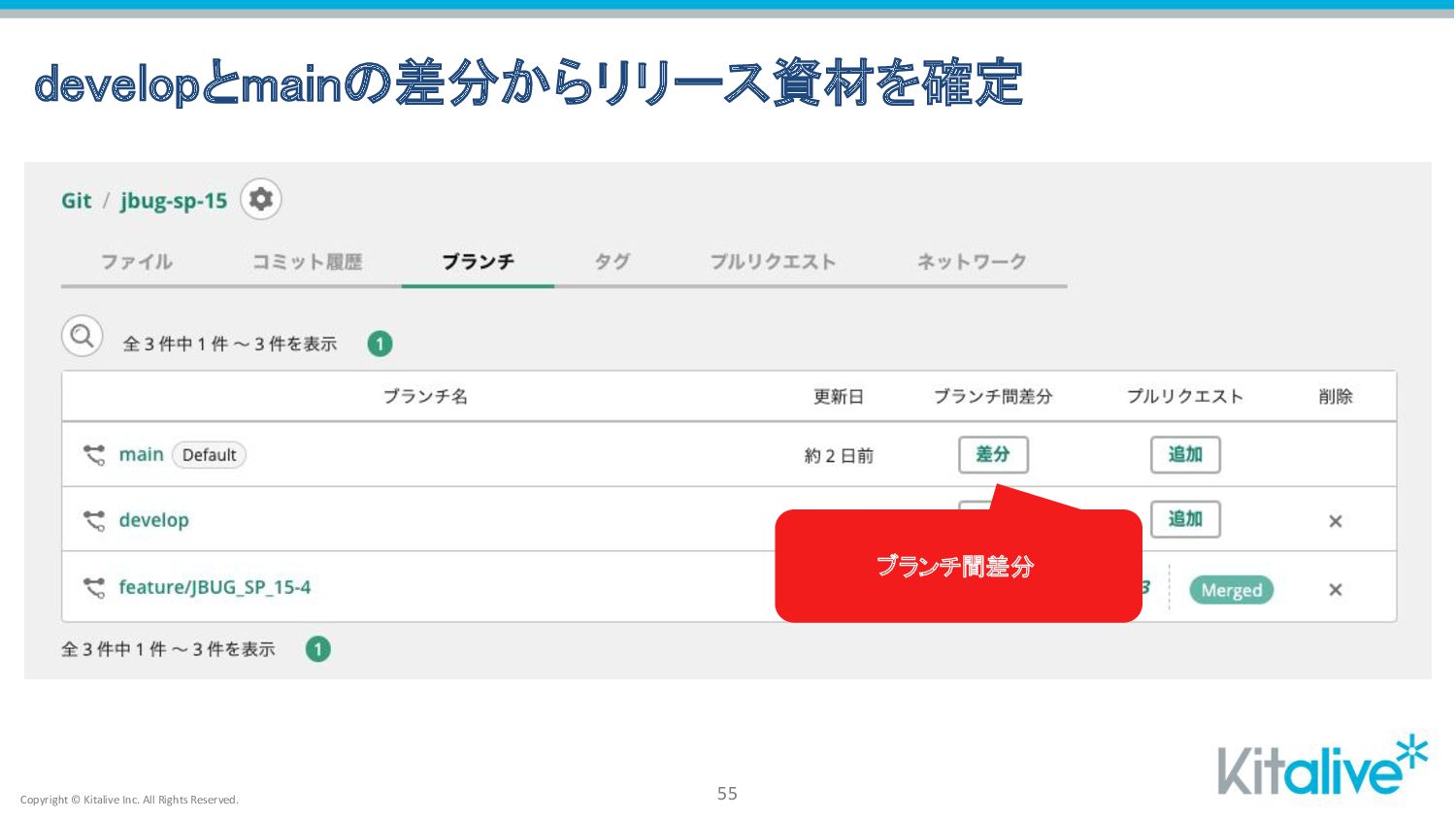Click the branch icon beside feature/JBUG_SP_15-4

pos(94,588)
